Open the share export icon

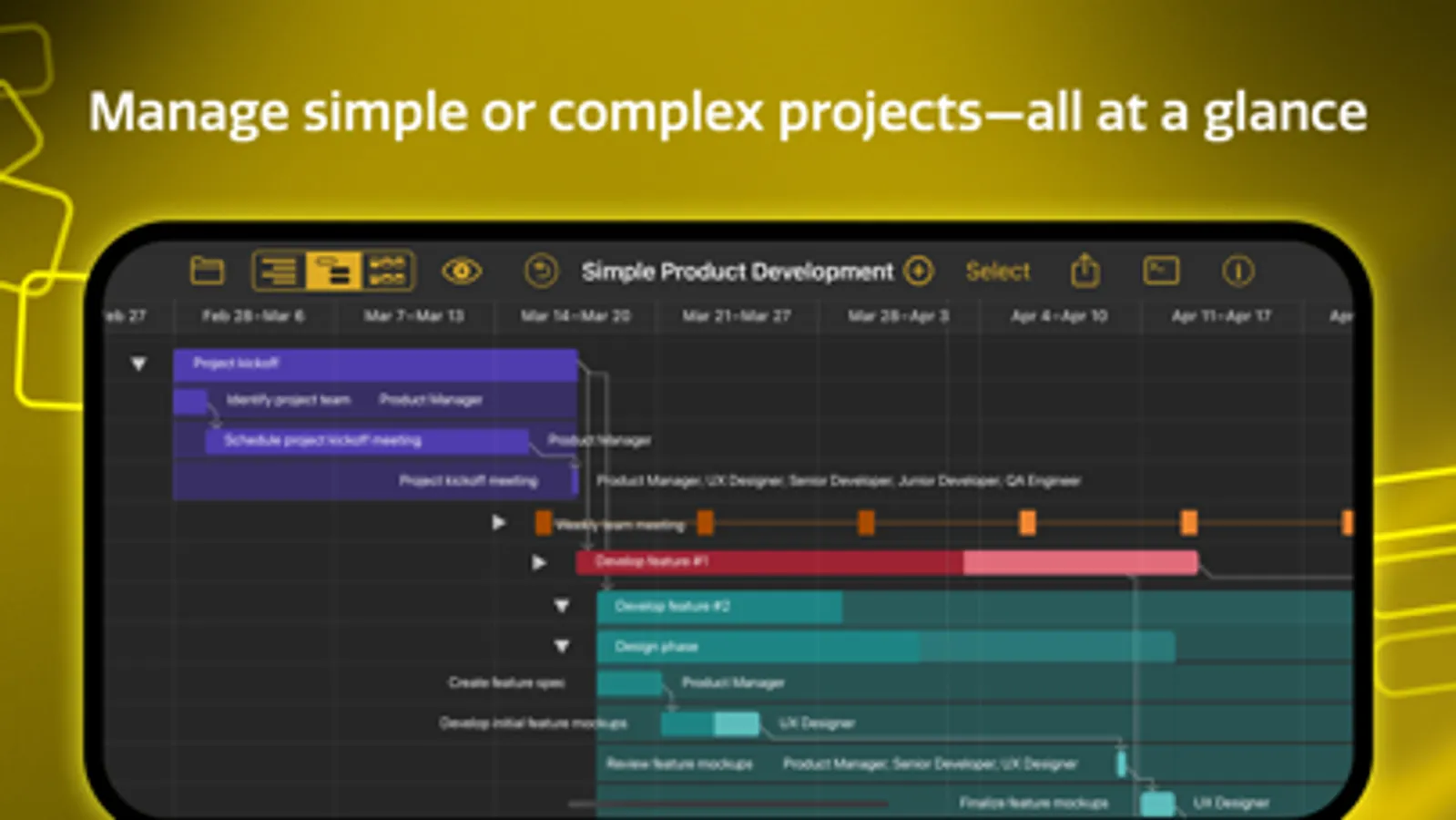tap(1084, 270)
